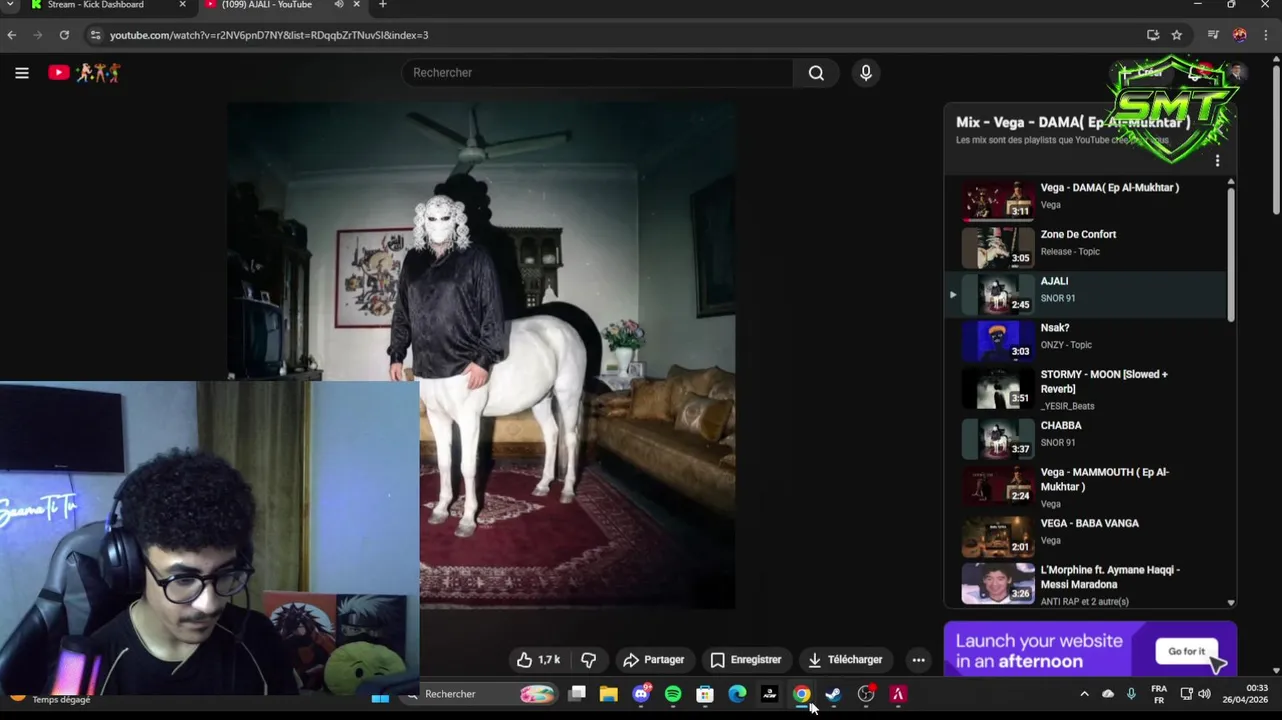Open the browser media control icon
Image resolution: width=1282 pixels, height=720 pixels.
[x=1213, y=35]
